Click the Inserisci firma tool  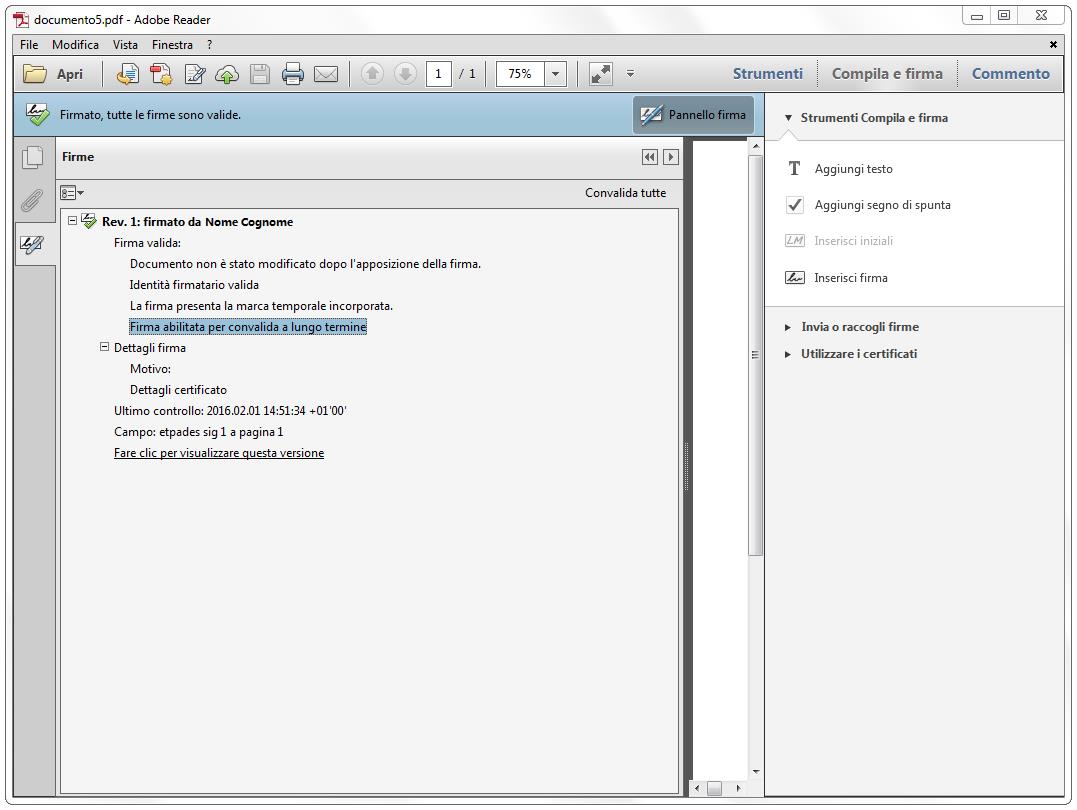pos(850,278)
